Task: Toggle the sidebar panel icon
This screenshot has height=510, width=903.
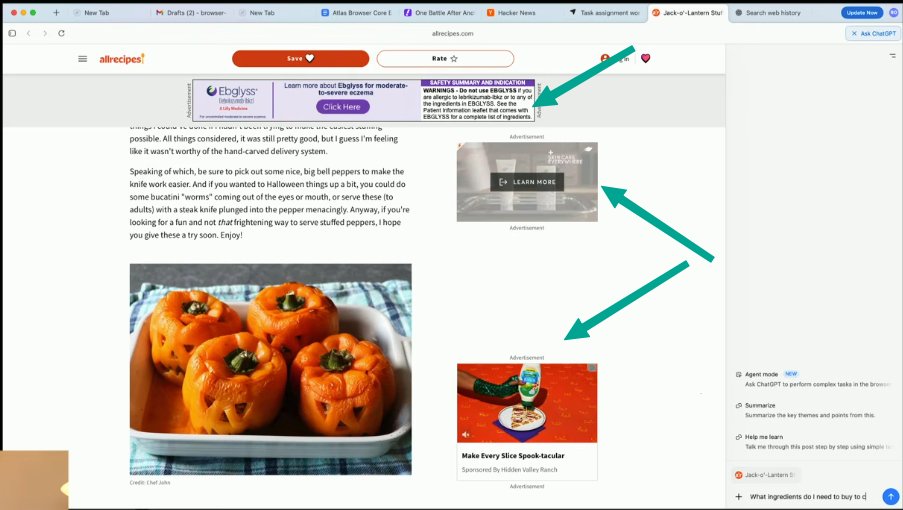Action: click(12, 33)
